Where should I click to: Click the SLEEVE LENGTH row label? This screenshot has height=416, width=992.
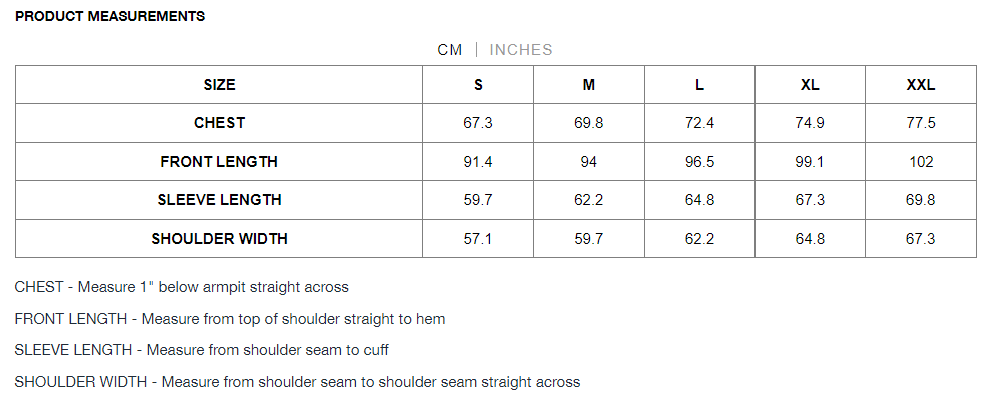[219, 200]
